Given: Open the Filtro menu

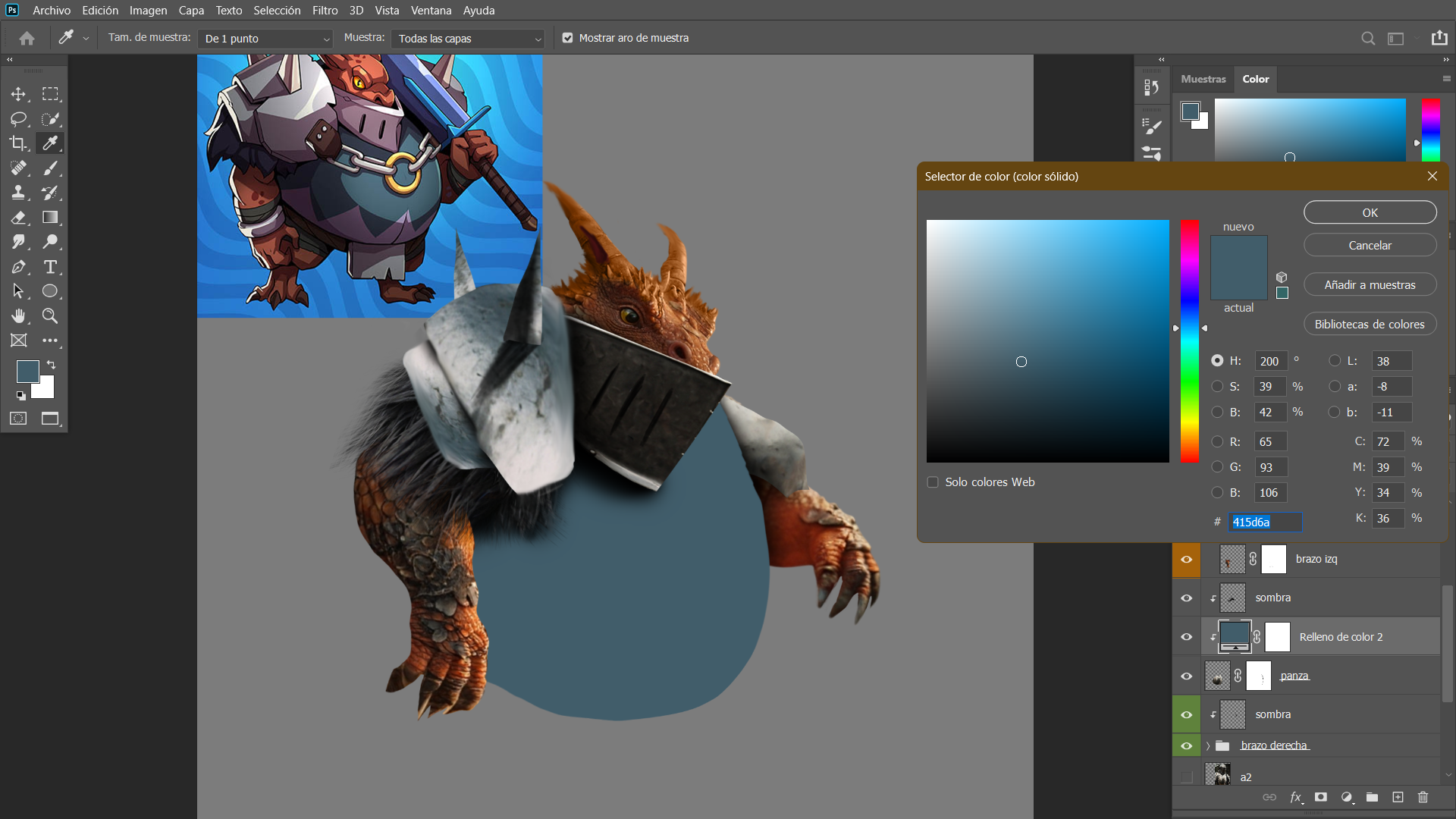Looking at the screenshot, I should pyautogui.click(x=325, y=11).
